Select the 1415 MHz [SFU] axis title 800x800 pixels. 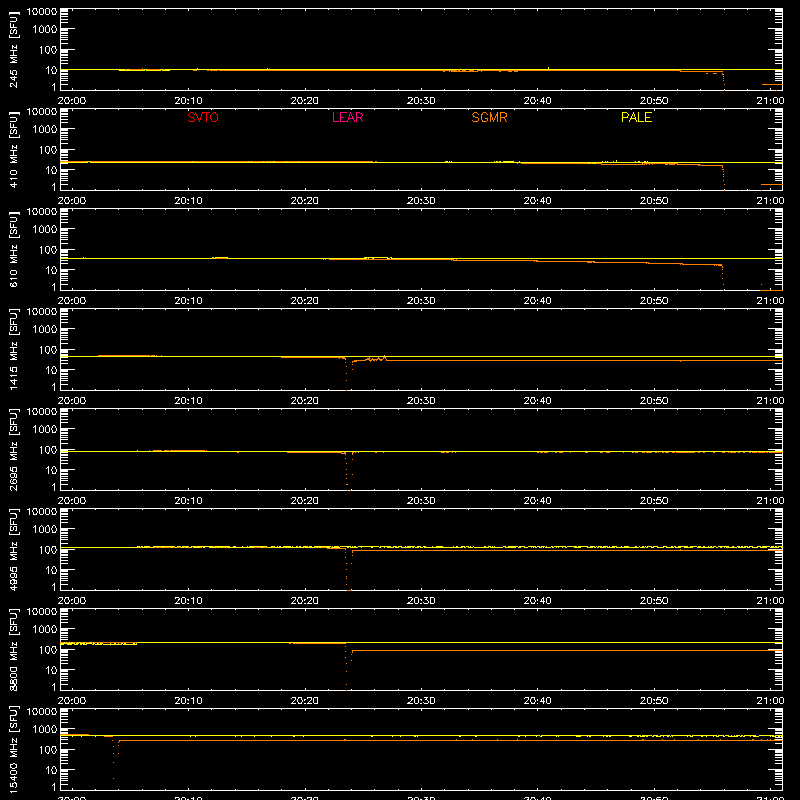[13, 349]
